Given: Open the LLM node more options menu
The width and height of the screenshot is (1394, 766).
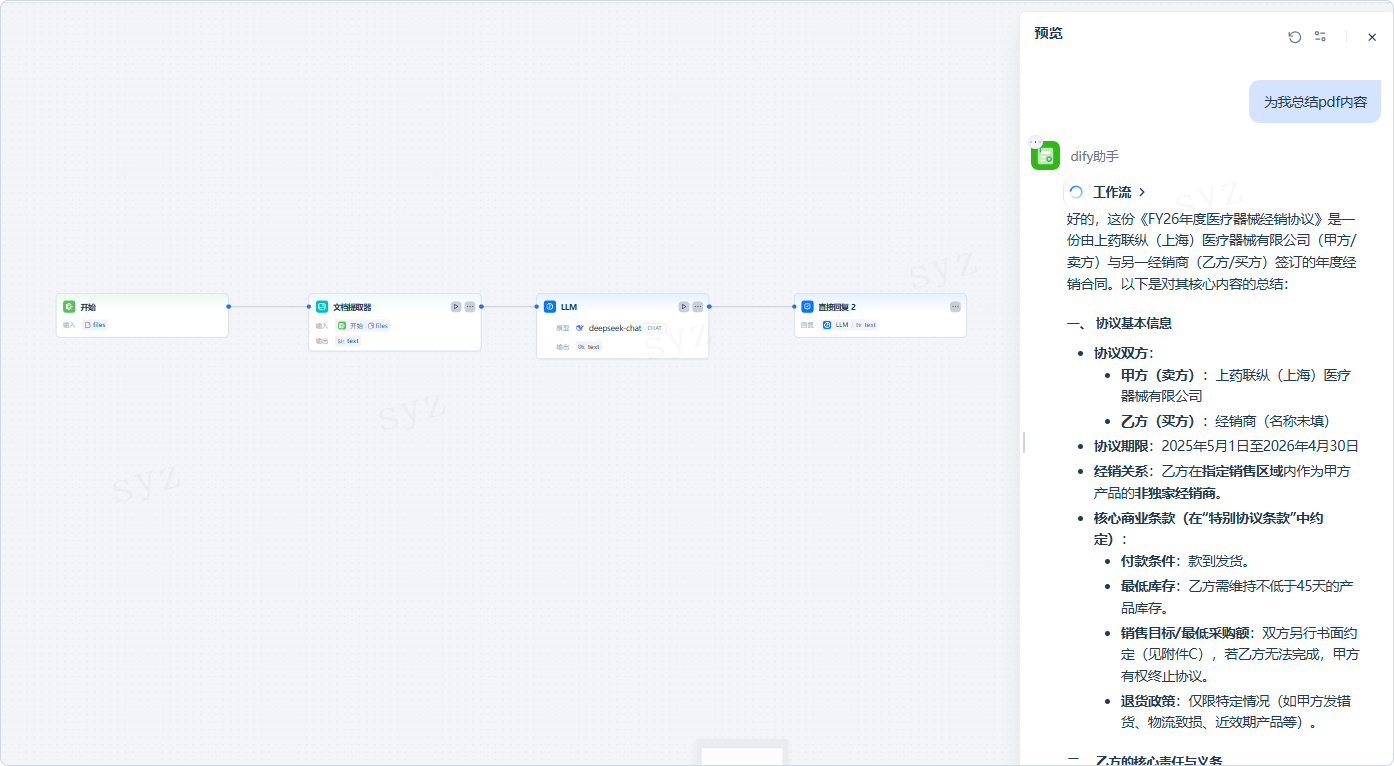Looking at the screenshot, I should tap(698, 307).
